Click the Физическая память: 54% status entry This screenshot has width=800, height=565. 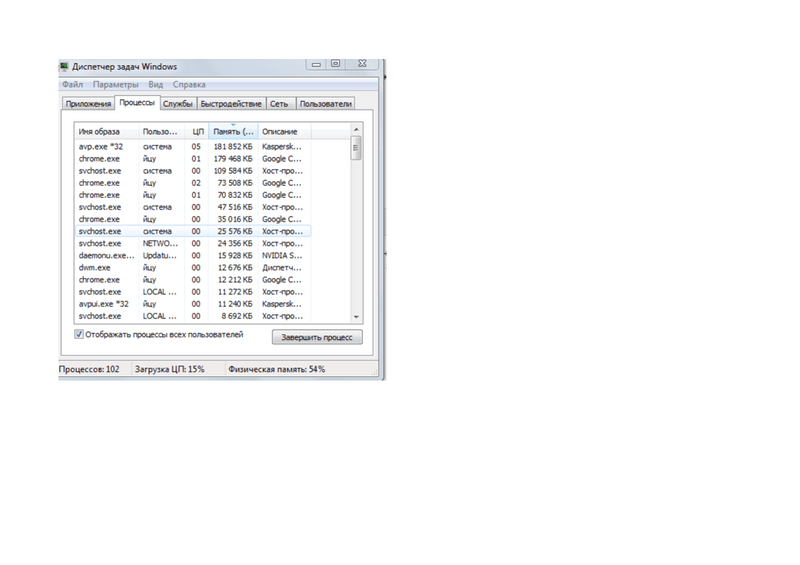point(277,369)
